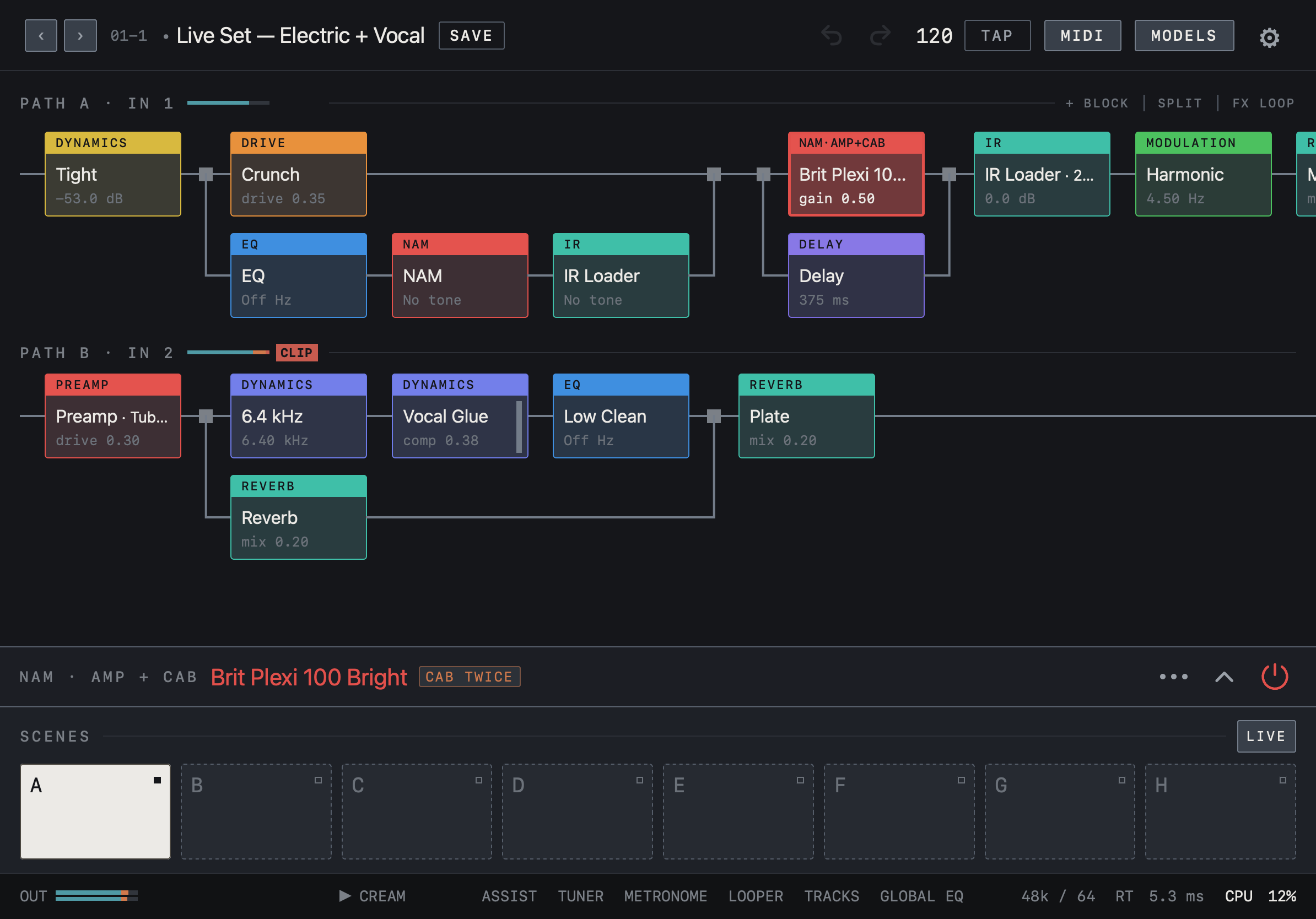Open the LOOPER
The image size is (1316, 919).
pyautogui.click(x=756, y=896)
